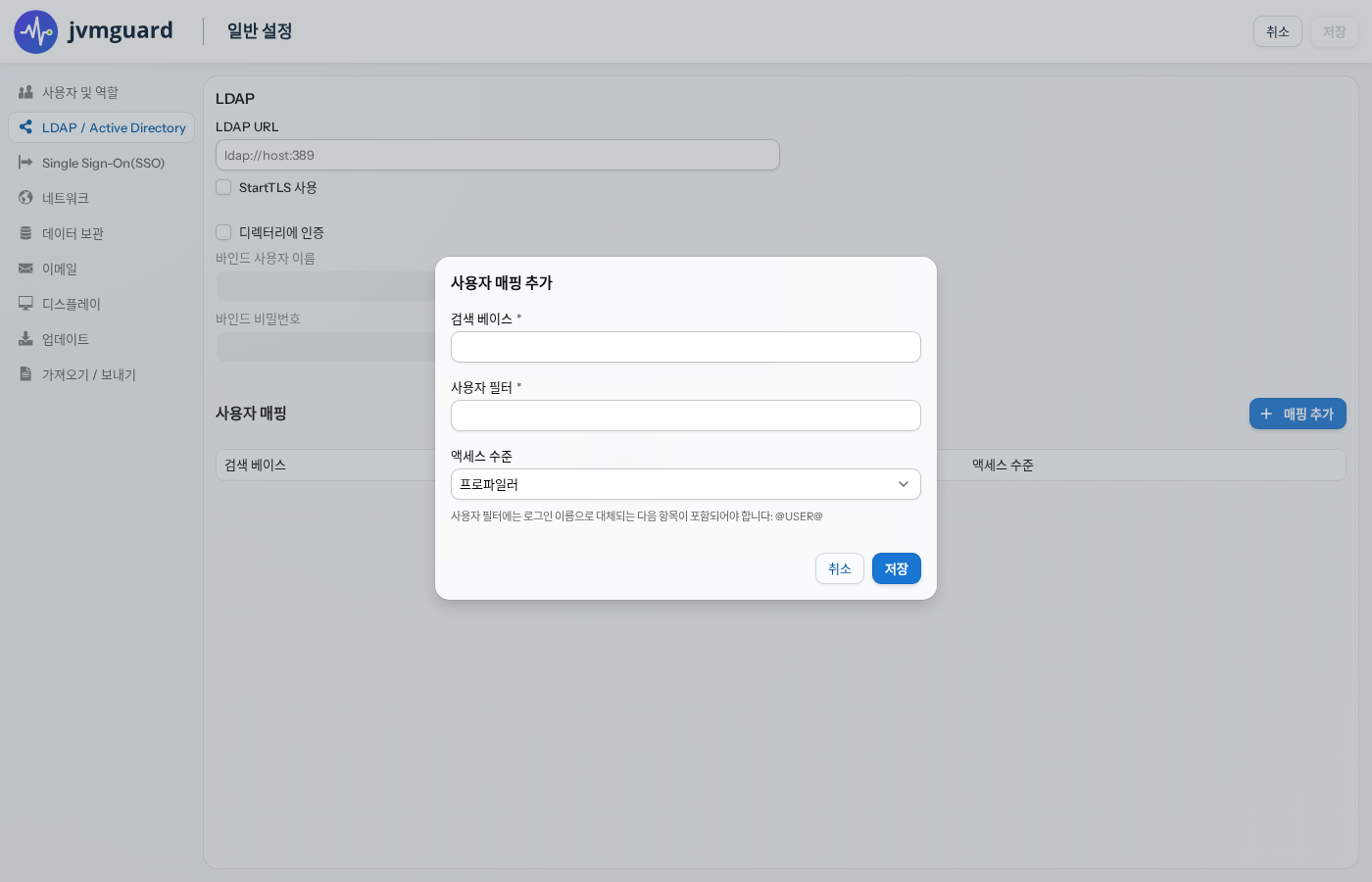Click the LDAP share-nodes sidebar icon
This screenshot has width=1372, height=882.
[x=25, y=127]
